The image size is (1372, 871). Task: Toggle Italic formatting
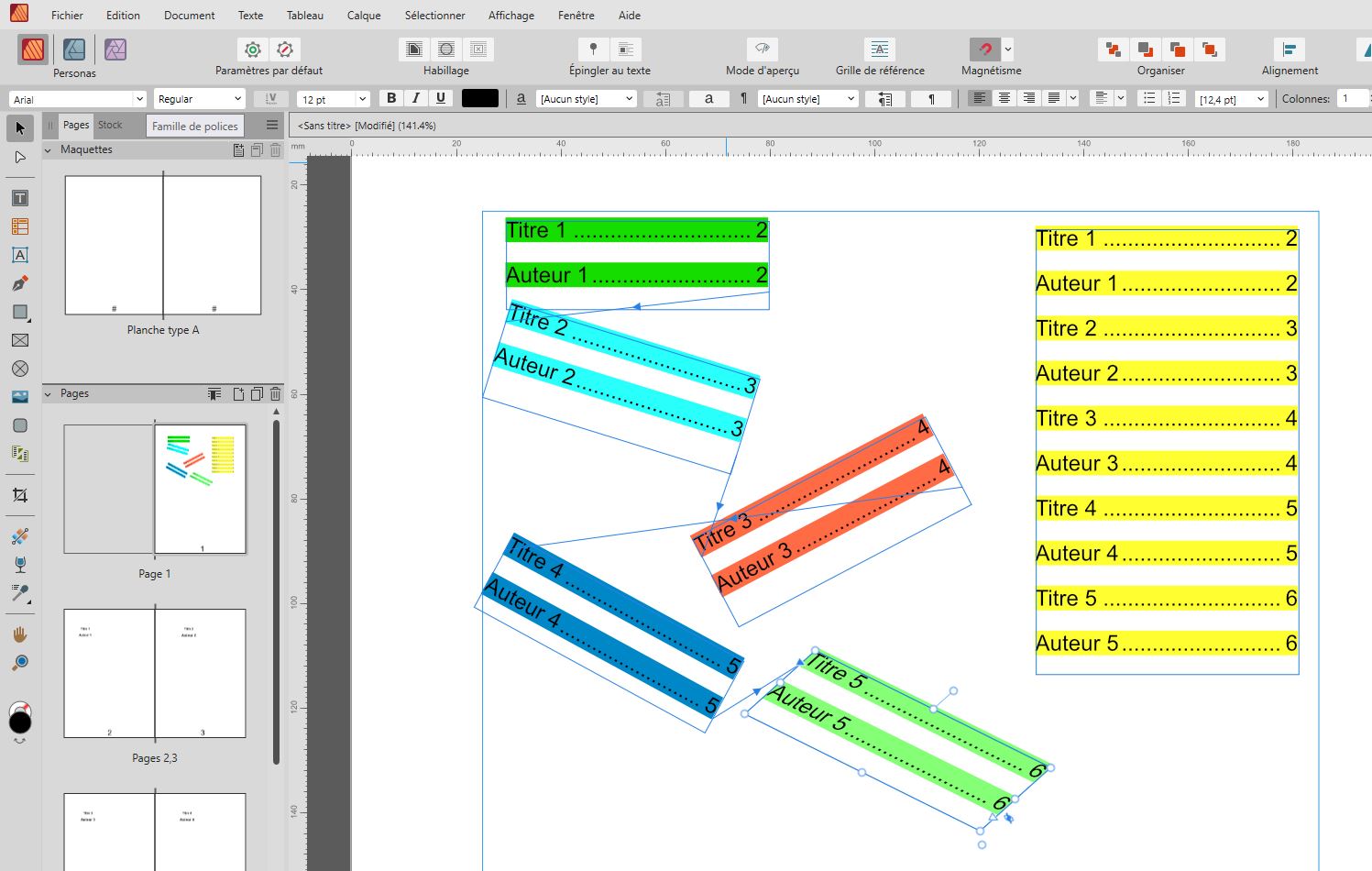(416, 98)
